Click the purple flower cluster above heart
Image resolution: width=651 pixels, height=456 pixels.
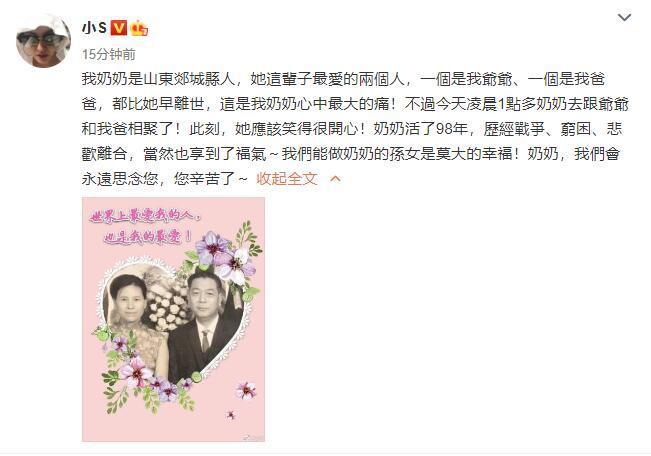point(226,253)
